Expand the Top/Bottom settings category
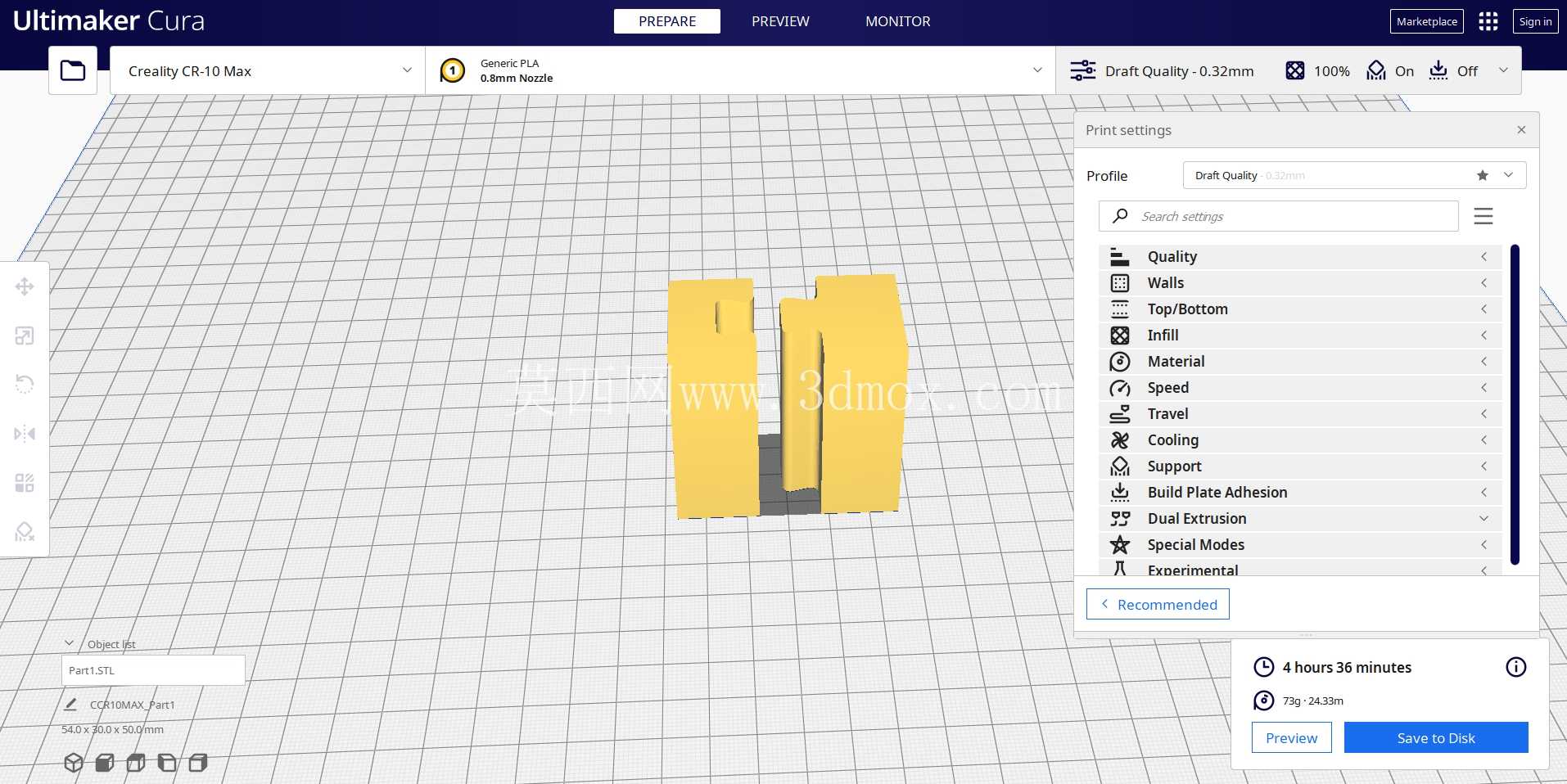This screenshot has width=1567, height=784. [1300, 309]
